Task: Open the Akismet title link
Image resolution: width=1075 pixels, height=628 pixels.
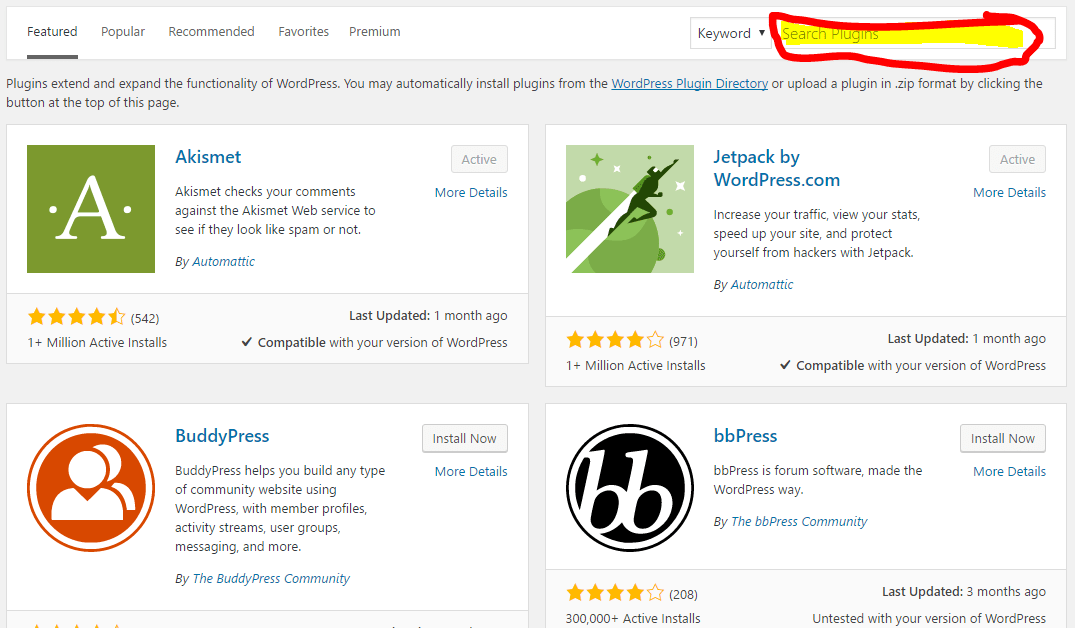Action: click(x=208, y=157)
